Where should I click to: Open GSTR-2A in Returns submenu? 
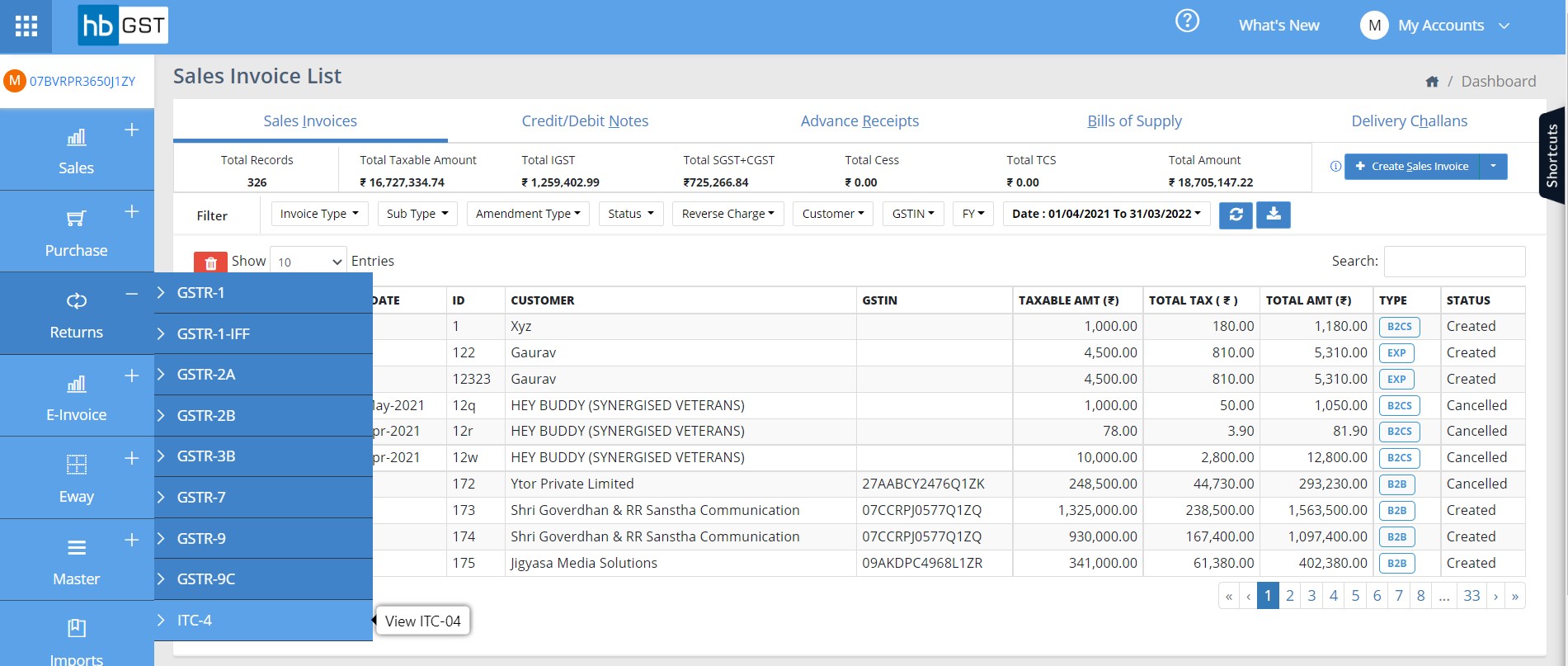263,375
